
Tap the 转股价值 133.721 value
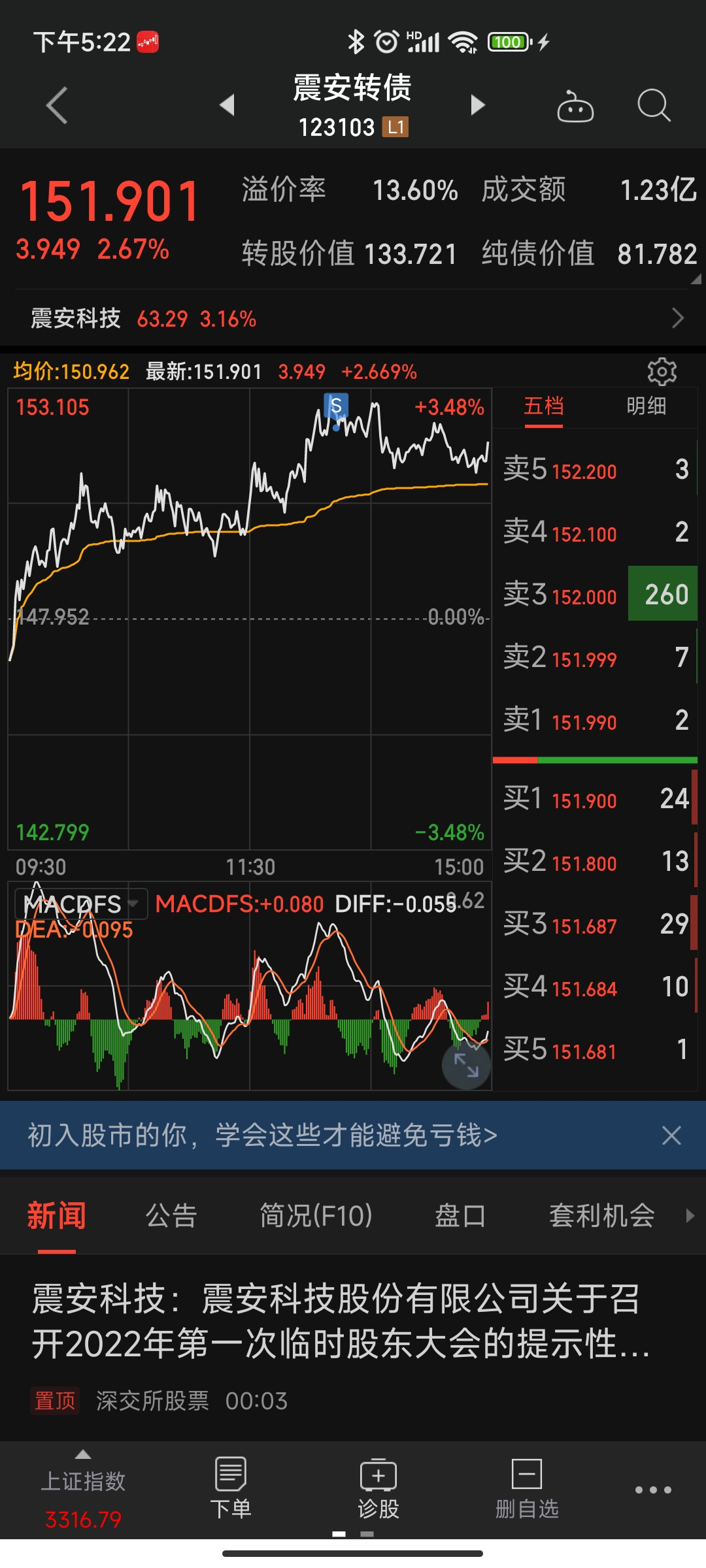[x=410, y=254]
